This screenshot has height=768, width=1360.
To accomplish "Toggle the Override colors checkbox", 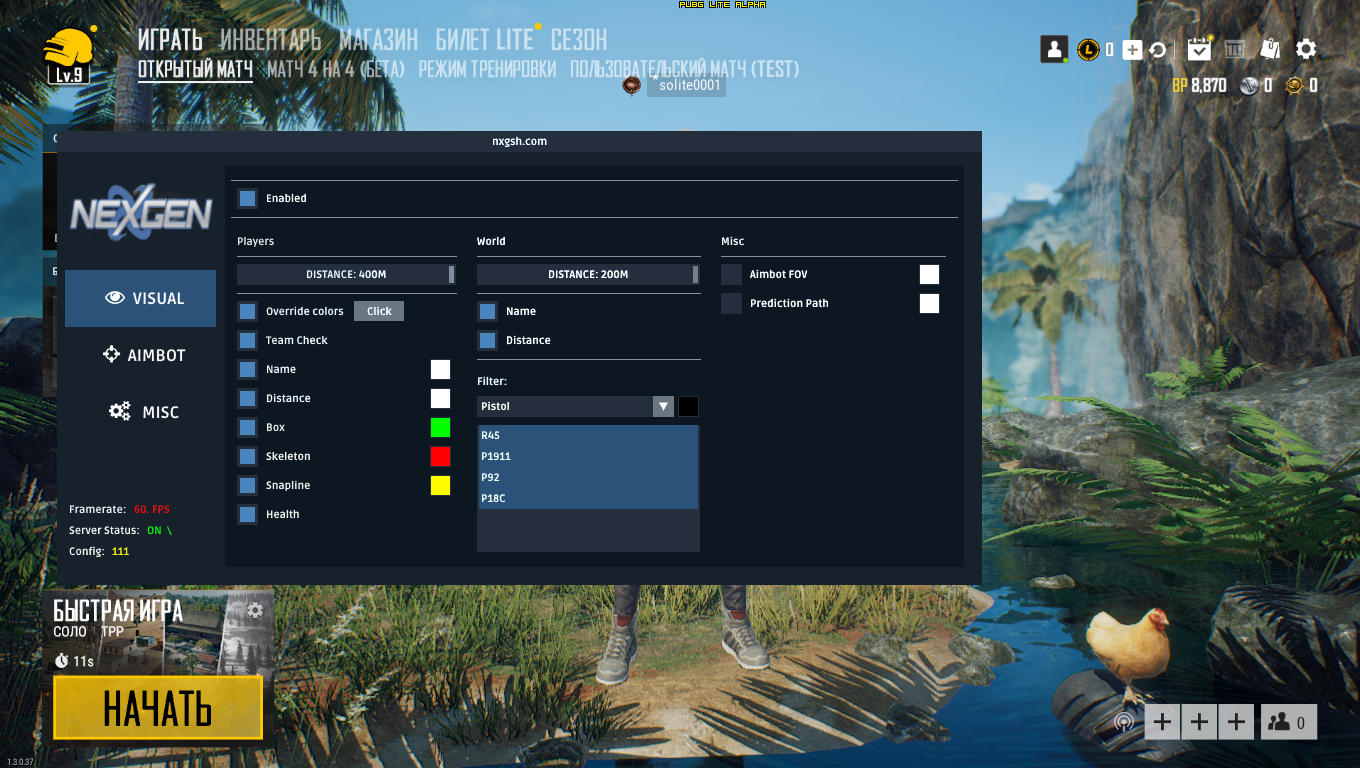I will click(247, 311).
